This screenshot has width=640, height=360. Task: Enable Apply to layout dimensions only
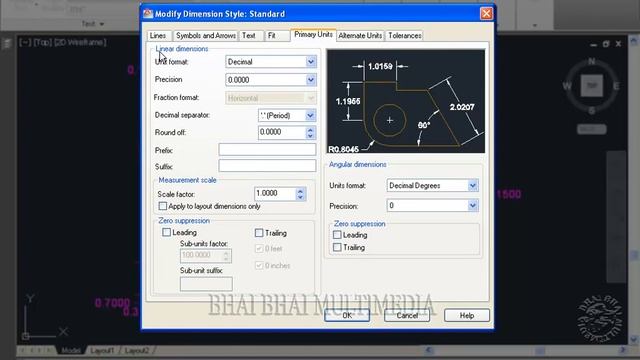pyautogui.click(x=163, y=206)
